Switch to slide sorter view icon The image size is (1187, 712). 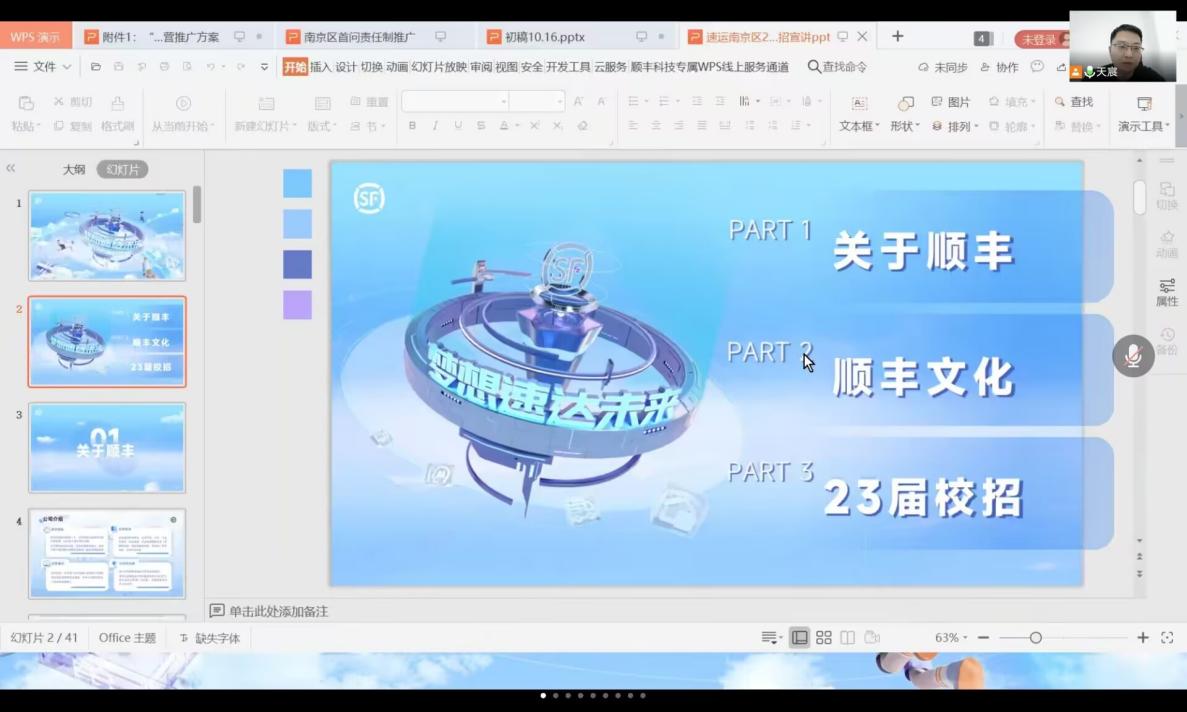tap(824, 638)
